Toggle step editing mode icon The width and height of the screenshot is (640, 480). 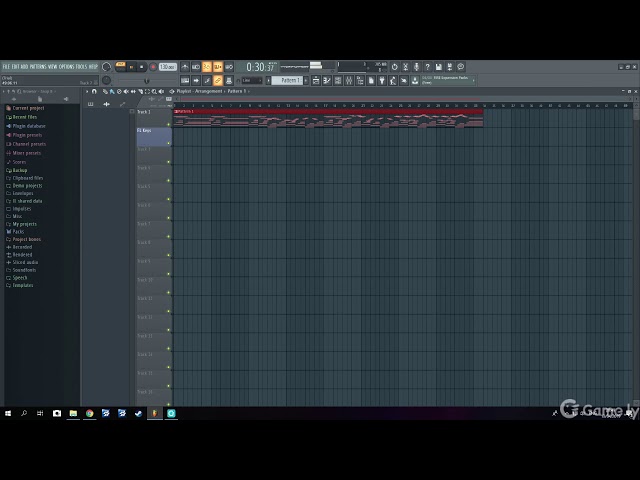(207, 80)
